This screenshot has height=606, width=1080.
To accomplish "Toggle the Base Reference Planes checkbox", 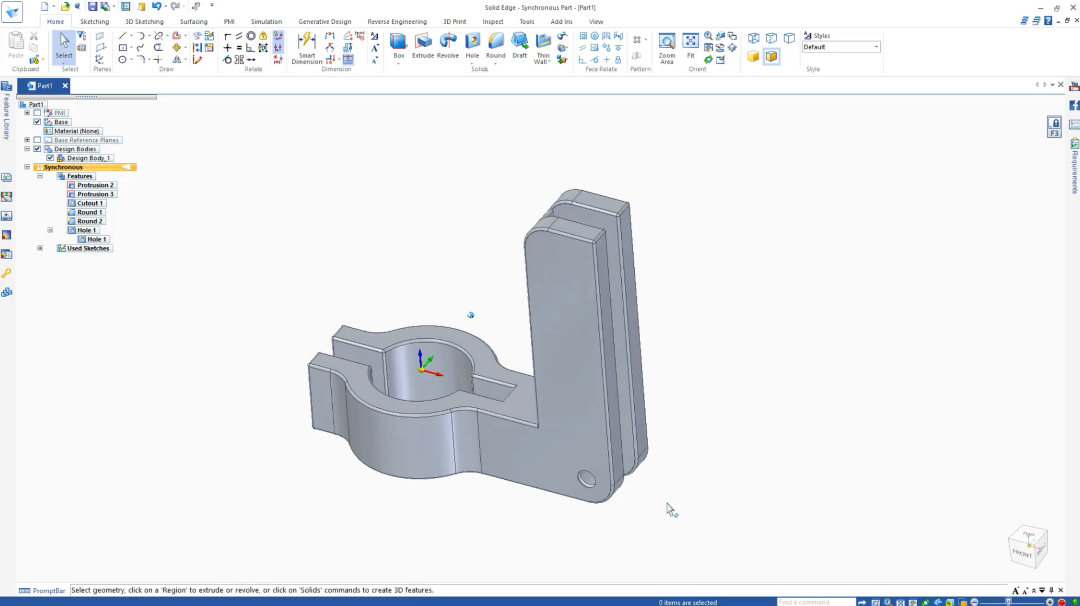I will [x=37, y=140].
